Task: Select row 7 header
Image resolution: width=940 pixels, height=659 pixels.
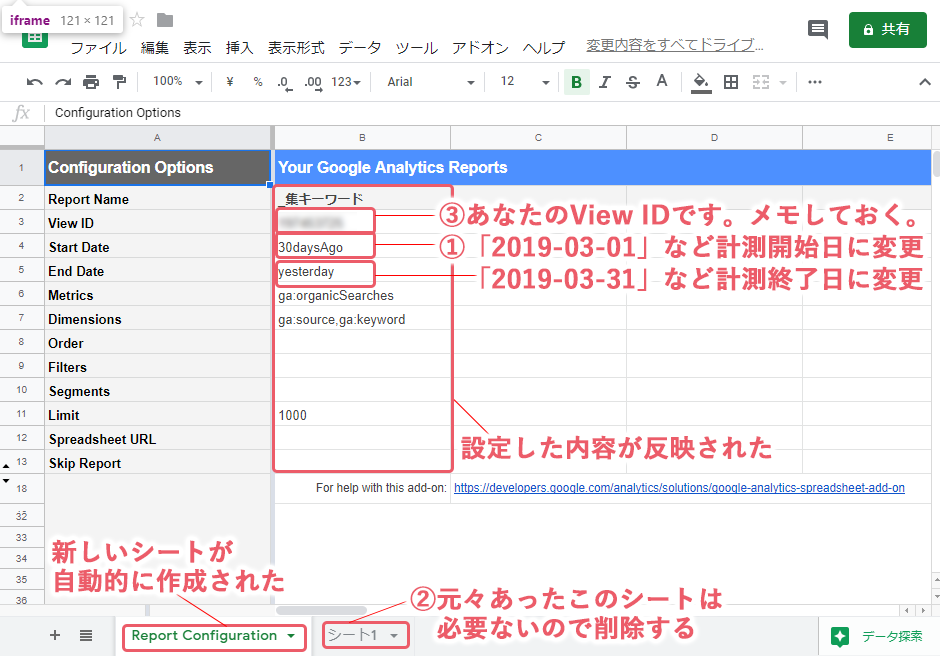Action: pyautogui.click(x=22, y=318)
